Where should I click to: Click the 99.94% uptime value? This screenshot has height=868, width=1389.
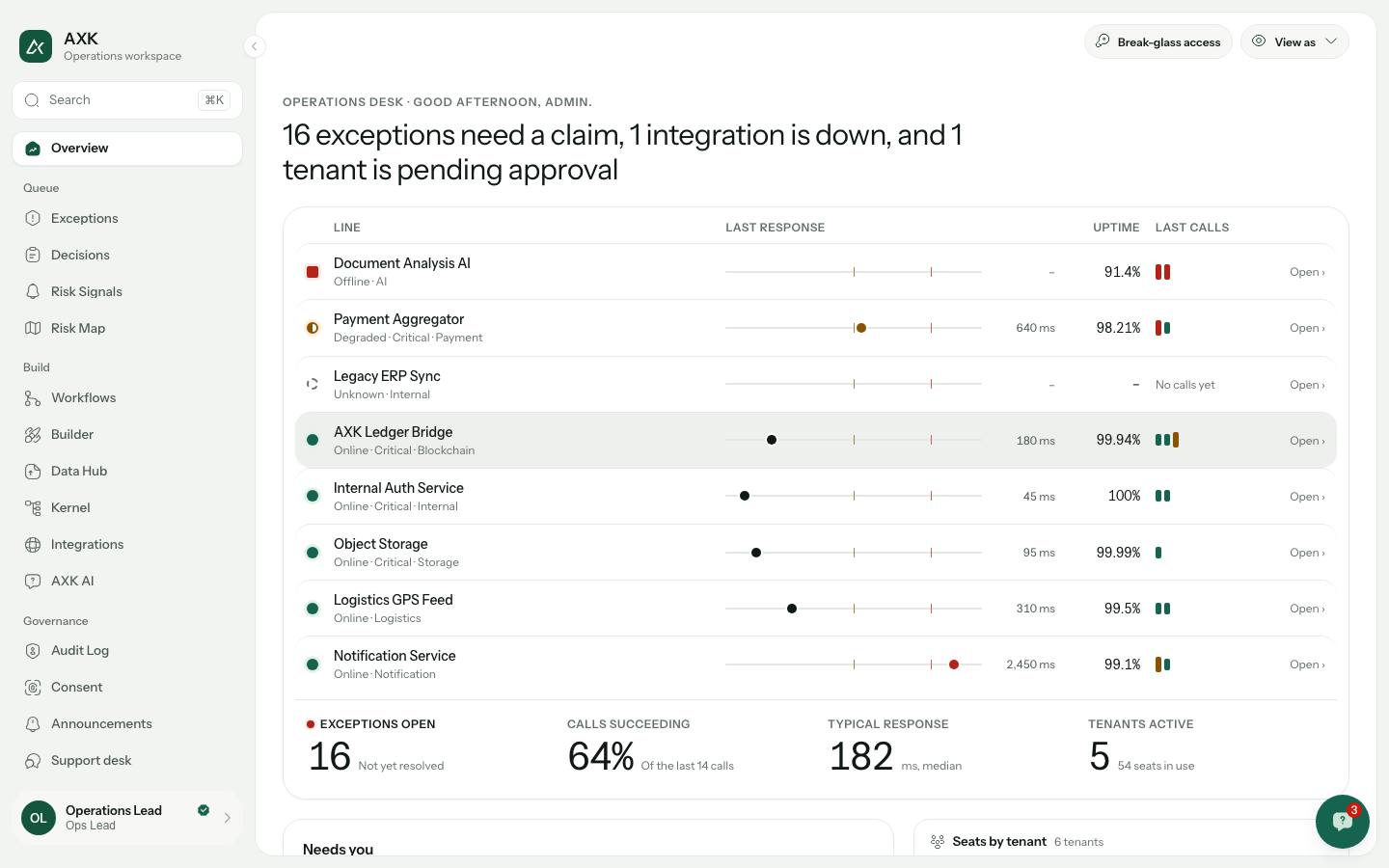(x=1118, y=440)
